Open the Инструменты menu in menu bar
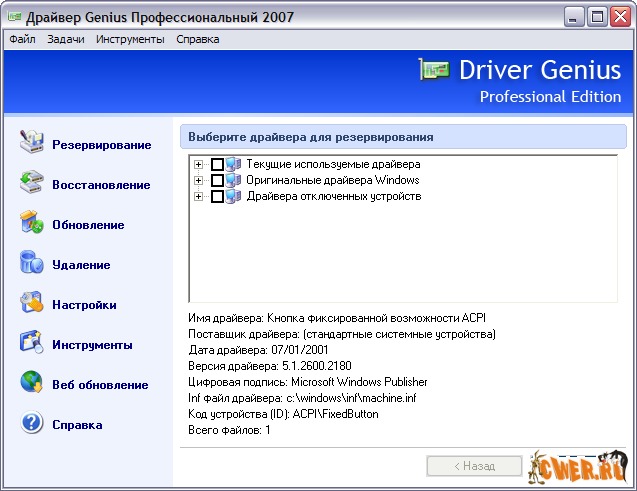The width and height of the screenshot is (637, 491). point(130,39)
